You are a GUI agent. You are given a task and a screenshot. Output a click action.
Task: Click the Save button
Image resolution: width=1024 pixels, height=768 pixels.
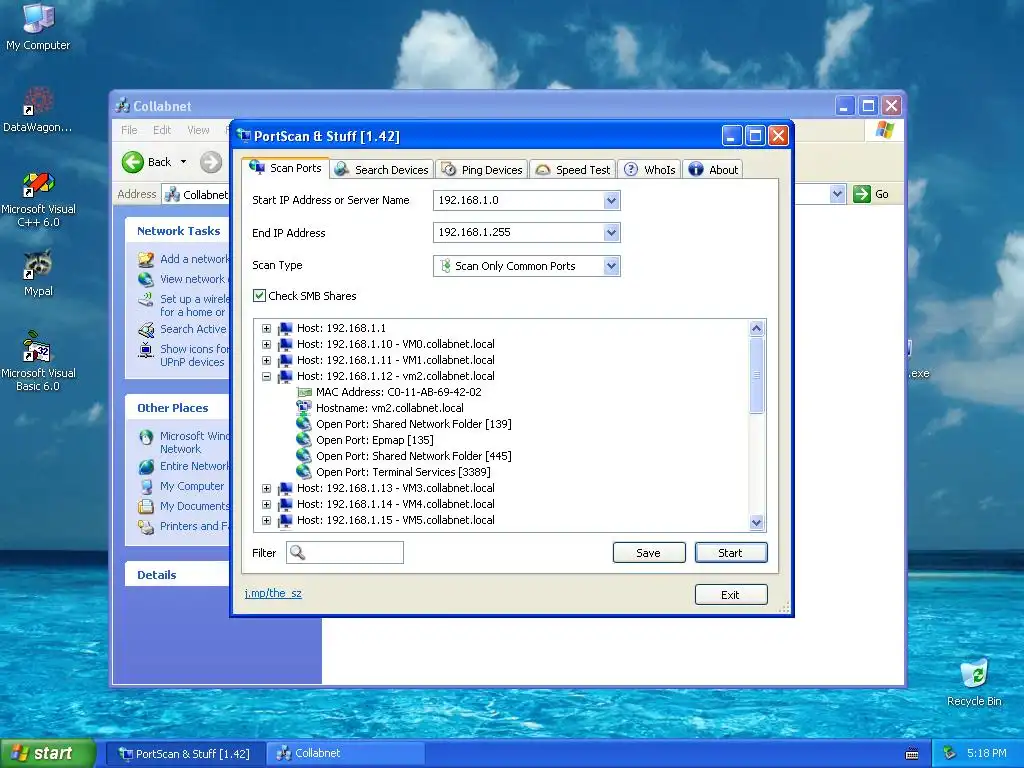[x=649, y=552]
